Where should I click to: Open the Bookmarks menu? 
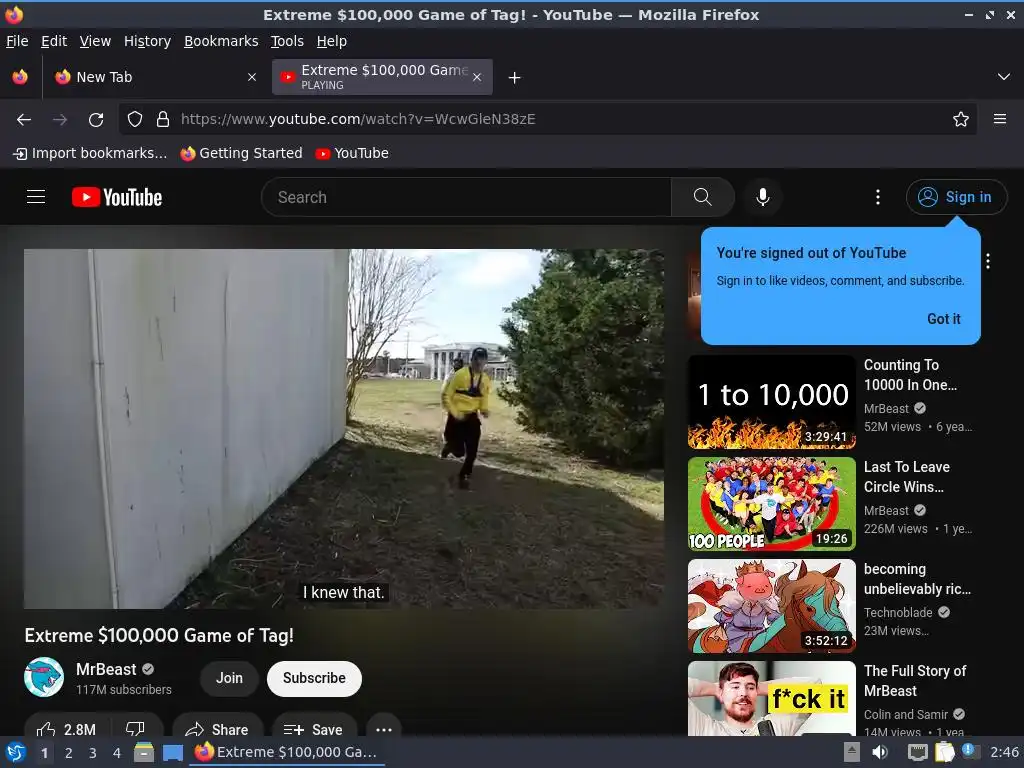click(221, 41)
